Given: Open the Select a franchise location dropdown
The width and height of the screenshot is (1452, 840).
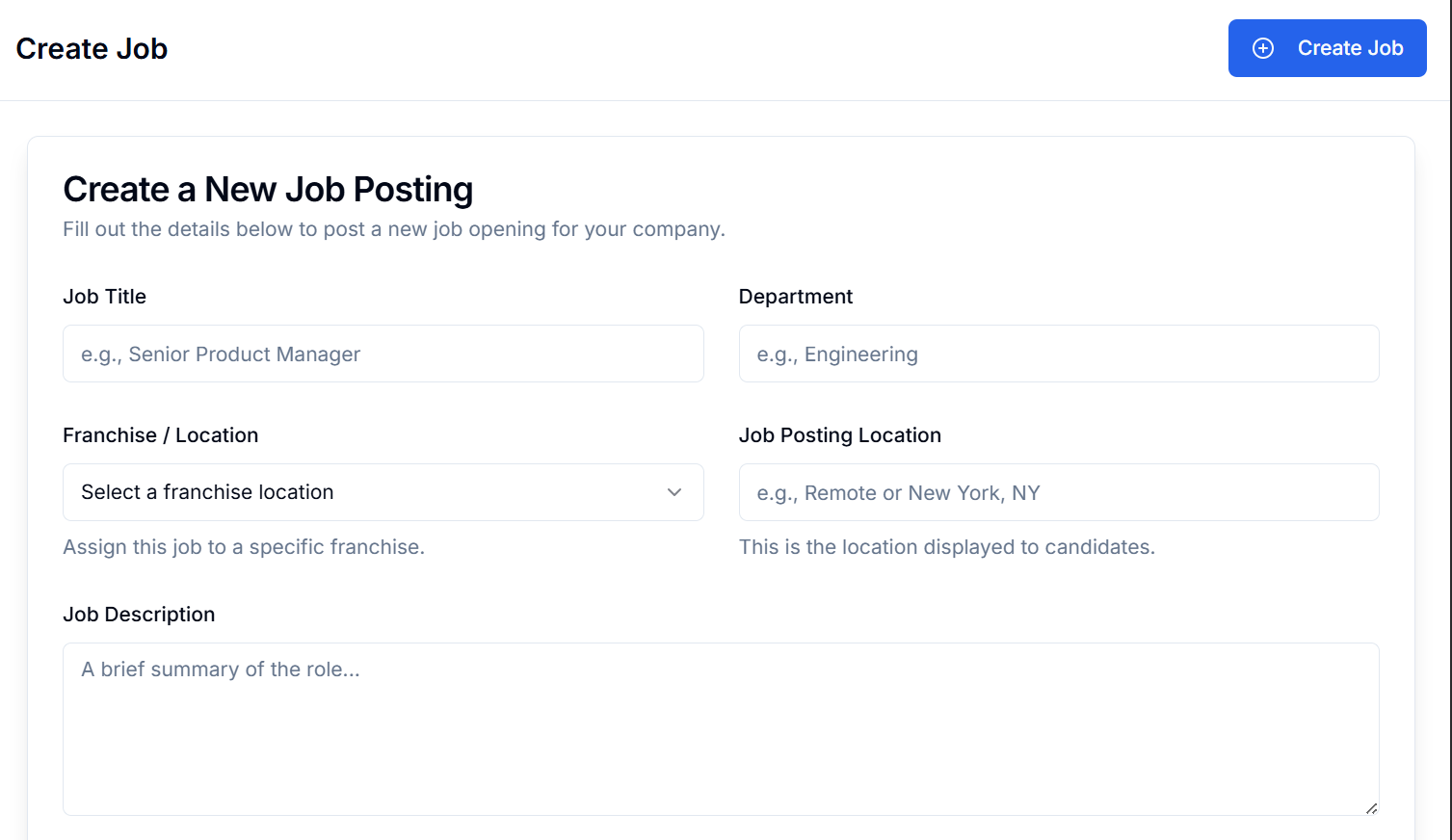Looking at the screenshot, I should click(383, 492).
